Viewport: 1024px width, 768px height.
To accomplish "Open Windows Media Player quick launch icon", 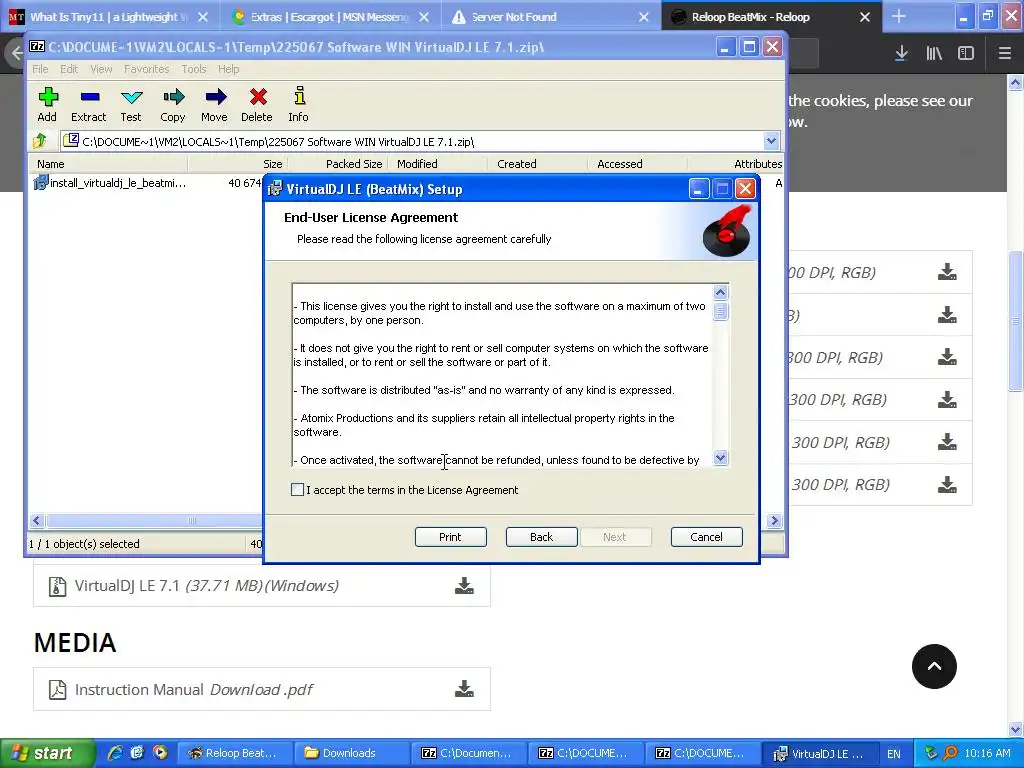I will pyautogui.click(x=160, y=753).
